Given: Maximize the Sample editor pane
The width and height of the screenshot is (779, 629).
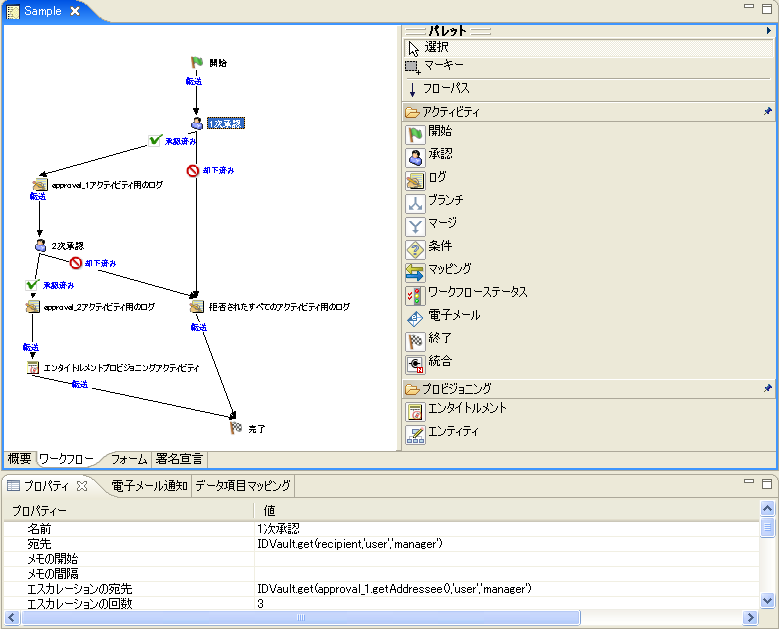Looking at the screenshot, I should [767, 9].
